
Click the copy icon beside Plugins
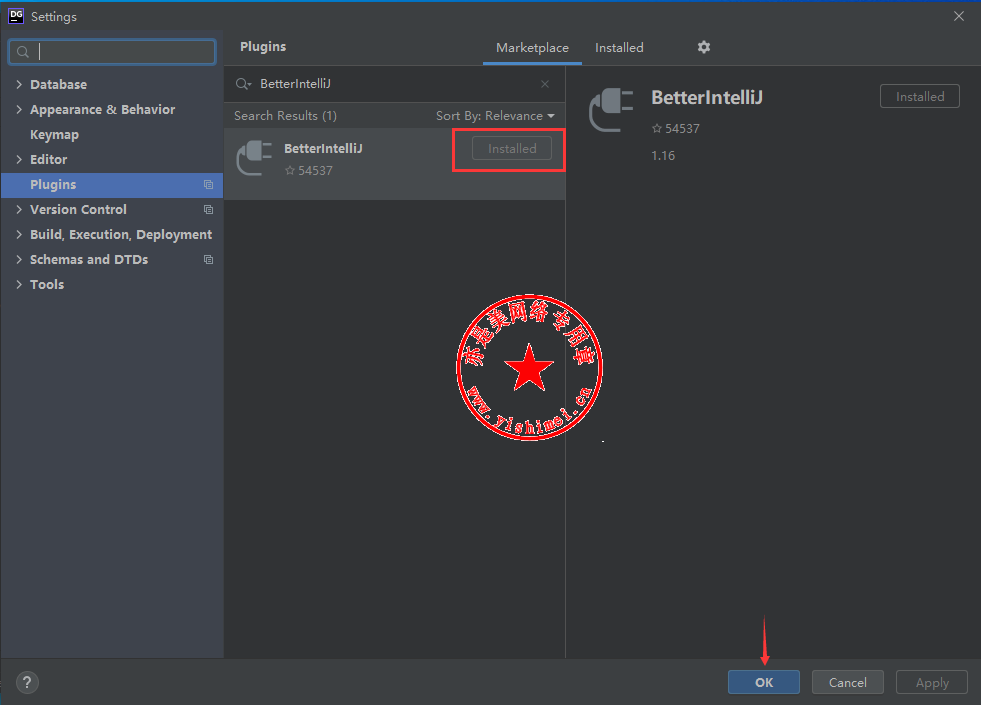click(x=208, y=185)
